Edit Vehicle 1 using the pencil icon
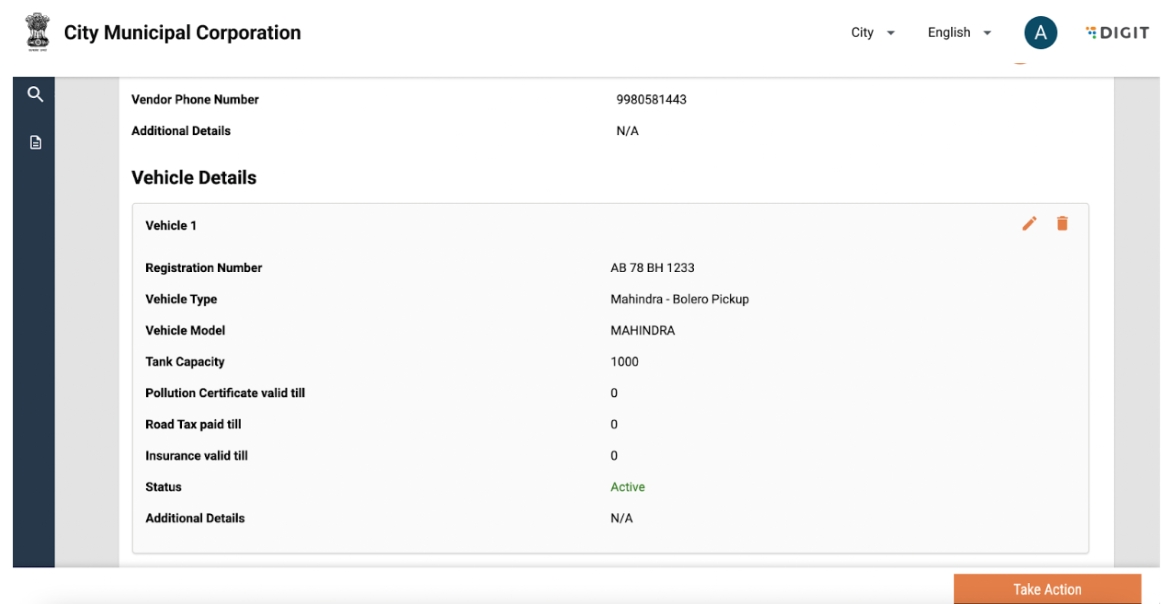This screenshot has width=1165, height=604. click(1029, 223)
